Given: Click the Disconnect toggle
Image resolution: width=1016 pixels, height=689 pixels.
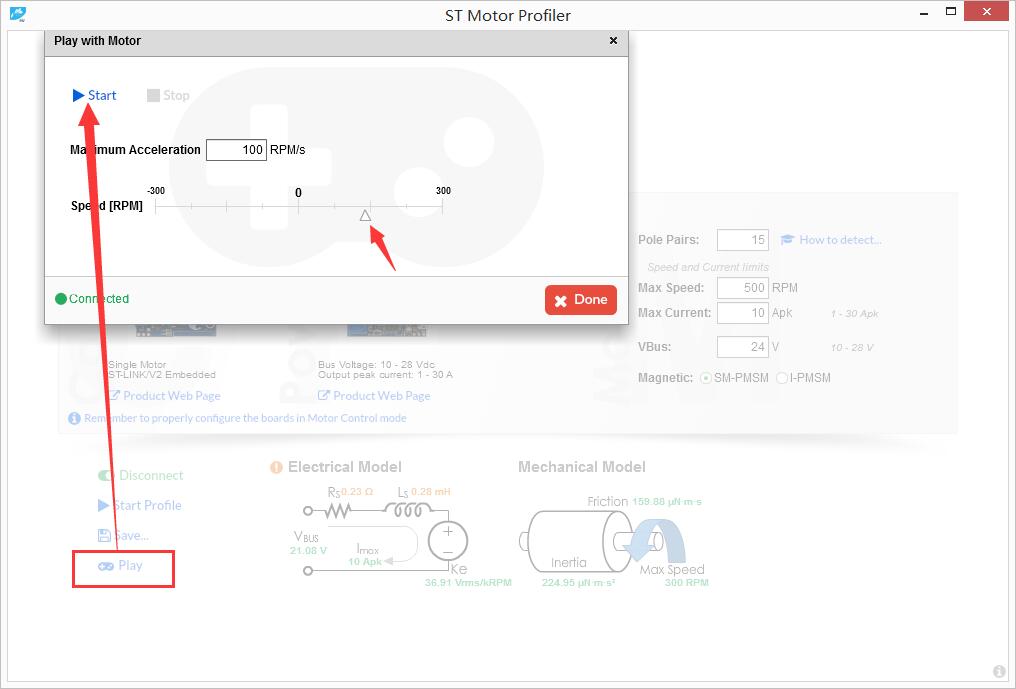Looking at the screenshot, I should pyautogui.click(x=141, y=475).
